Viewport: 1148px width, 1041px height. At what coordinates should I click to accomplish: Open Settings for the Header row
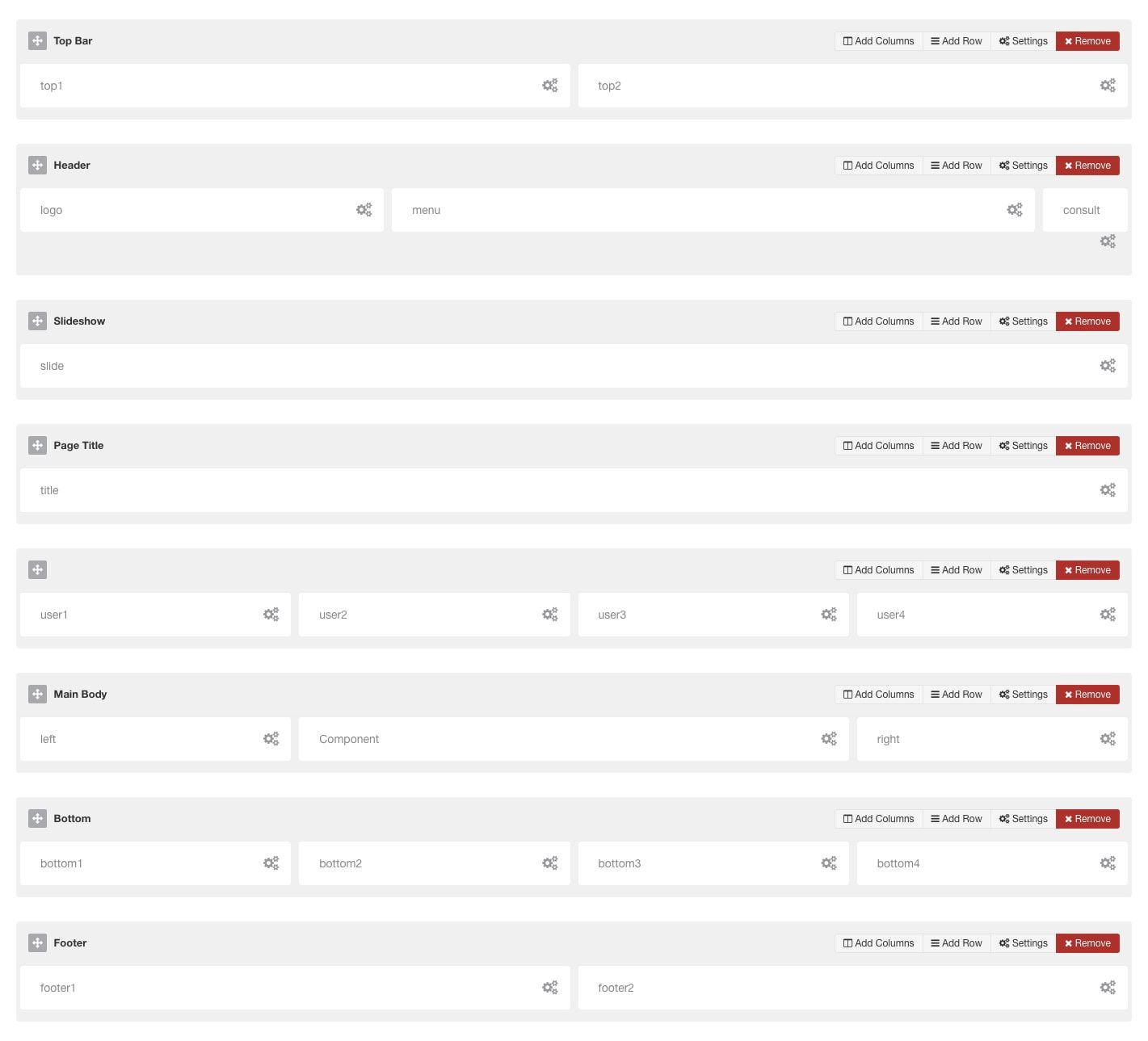tap(1023, 166)
